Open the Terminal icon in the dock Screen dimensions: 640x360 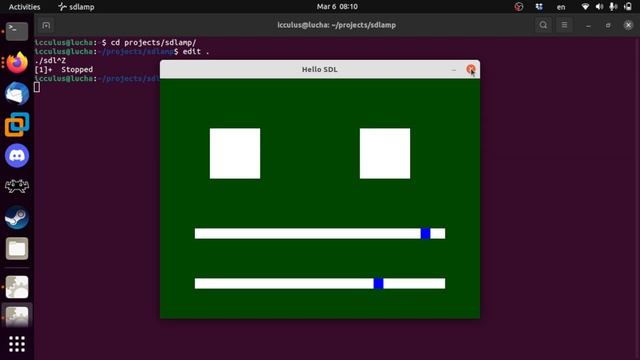pyautogui.click(x=17, y=31)
